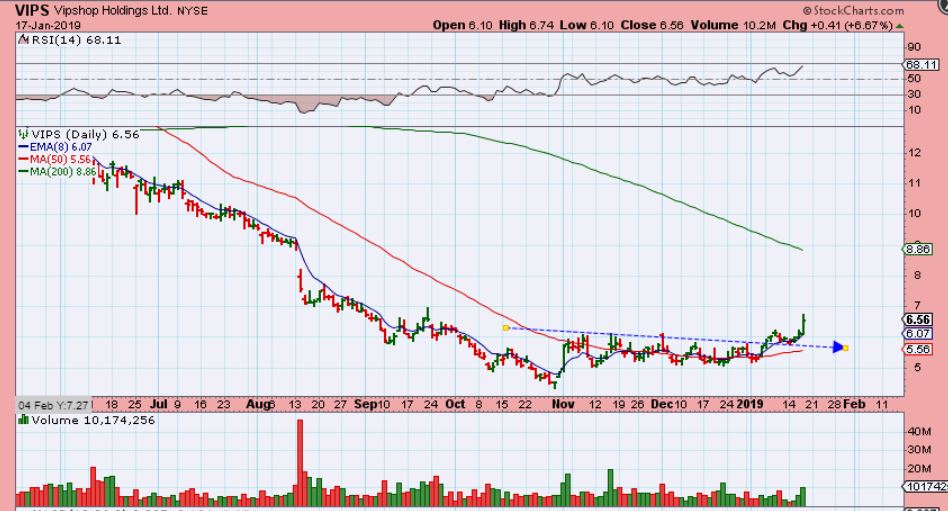Click the blue trendline arrowhead
The height and width of the screenshot is (511, 948).
837,347
